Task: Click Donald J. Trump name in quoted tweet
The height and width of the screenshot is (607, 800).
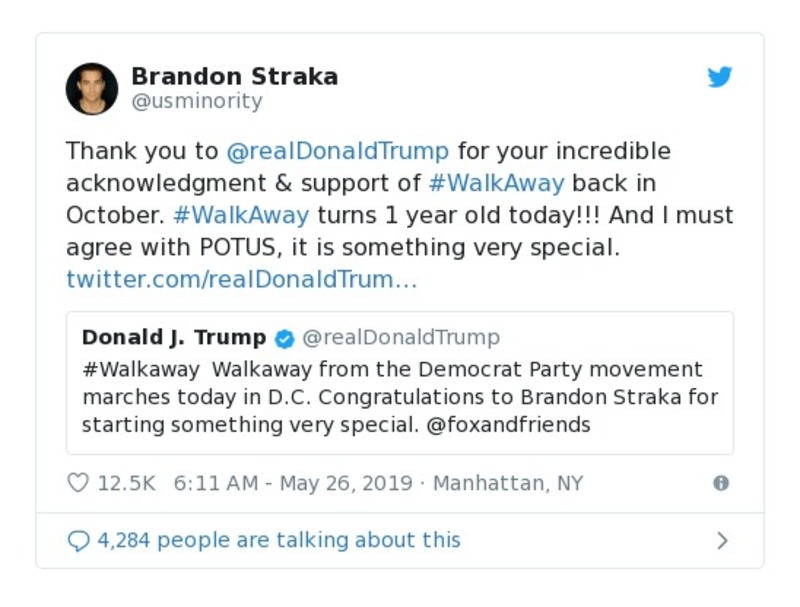Action: (174, 337)
